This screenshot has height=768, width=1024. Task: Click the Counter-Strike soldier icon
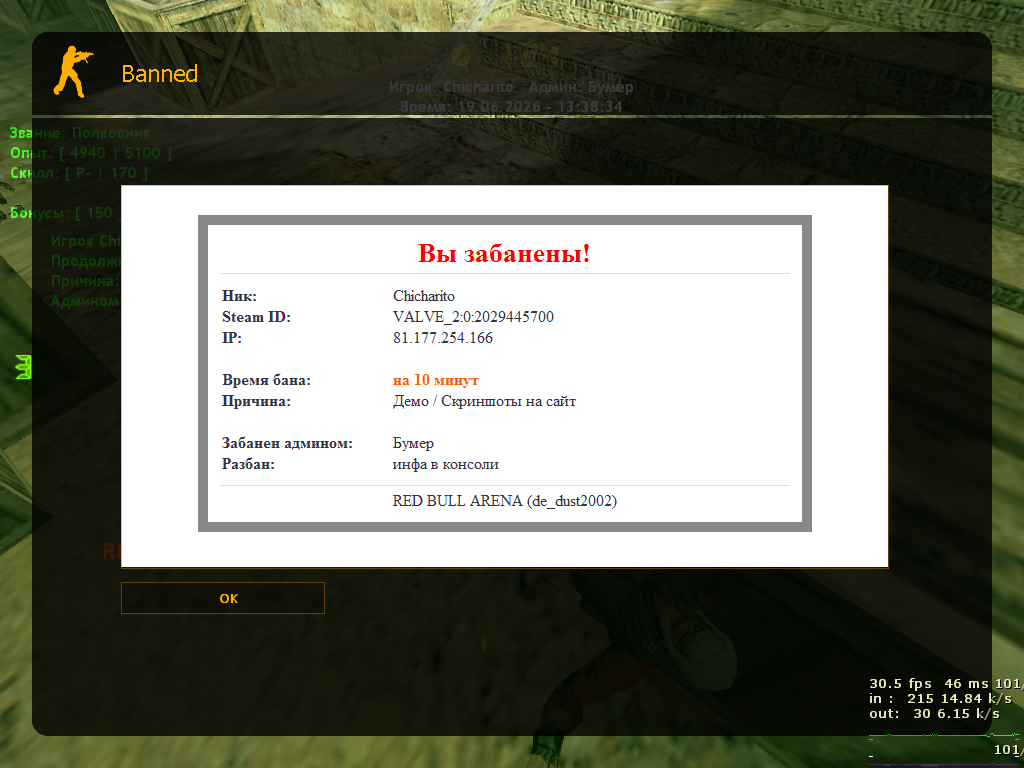[x=73, y=72]
